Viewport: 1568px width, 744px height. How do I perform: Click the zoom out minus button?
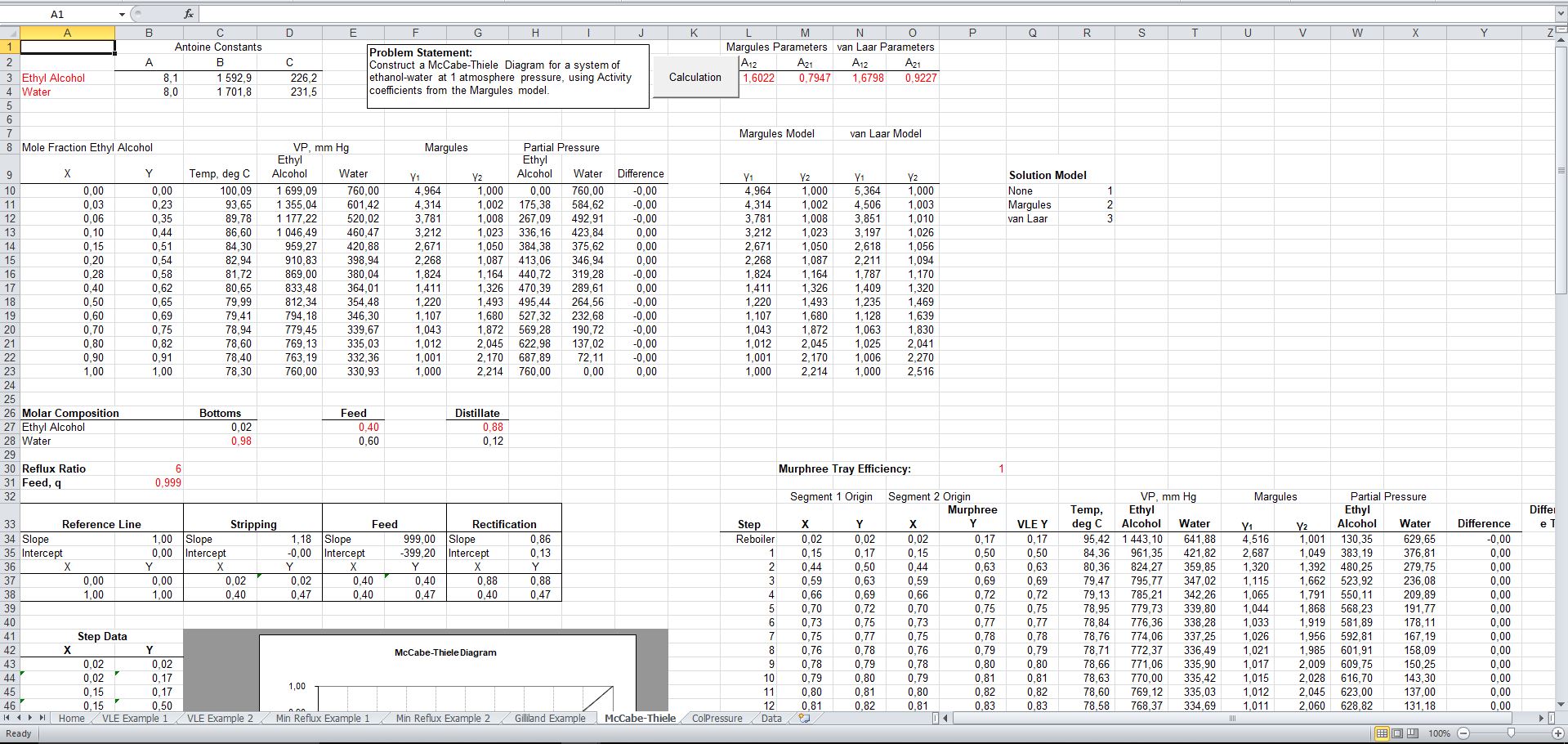[x=1463, y=733]
